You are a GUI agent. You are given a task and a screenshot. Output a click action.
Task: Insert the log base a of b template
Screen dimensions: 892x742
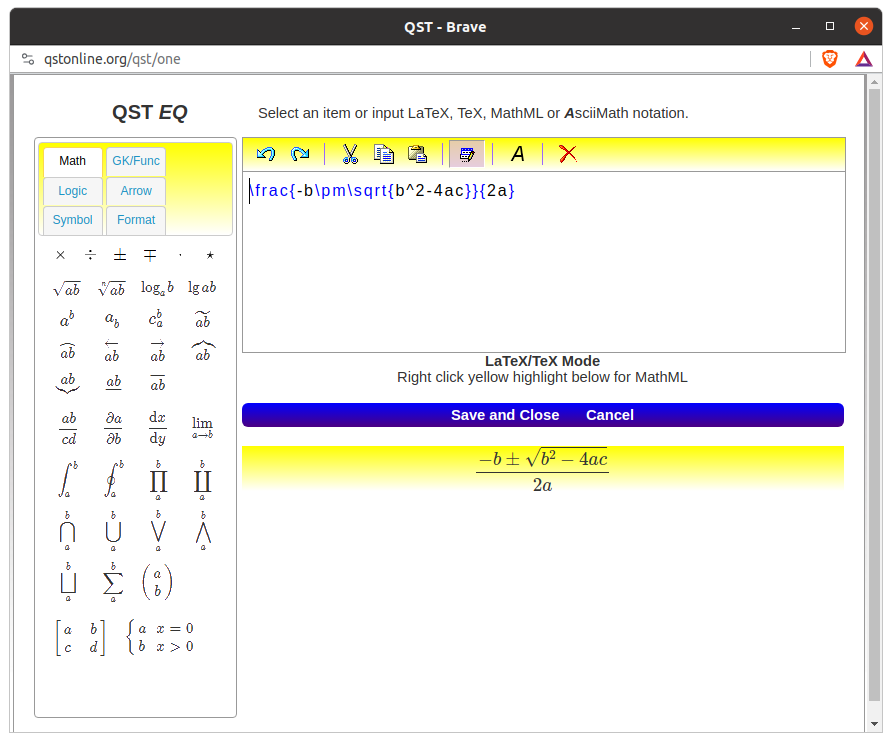click(157, 288)
